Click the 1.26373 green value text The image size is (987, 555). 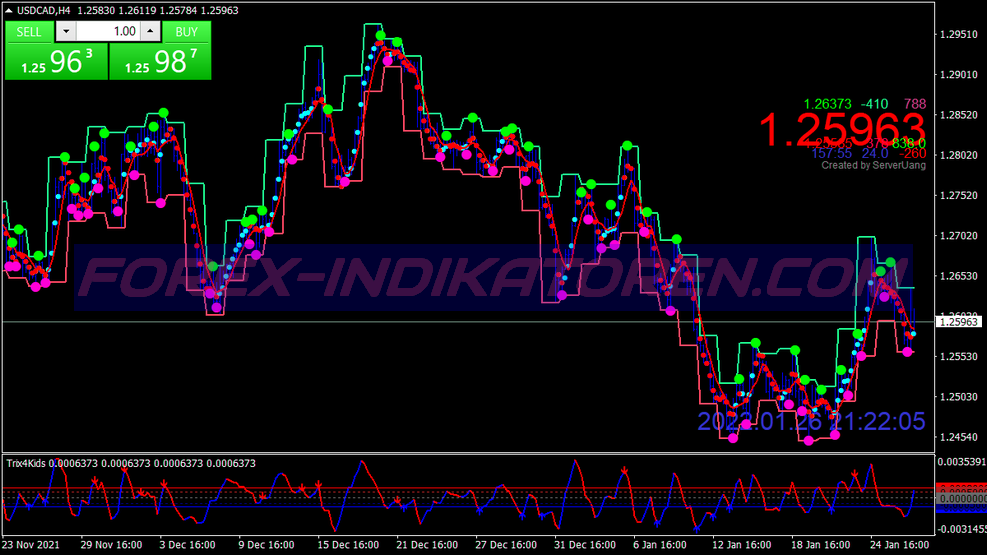pyautogui.click(x=827, y=104)
